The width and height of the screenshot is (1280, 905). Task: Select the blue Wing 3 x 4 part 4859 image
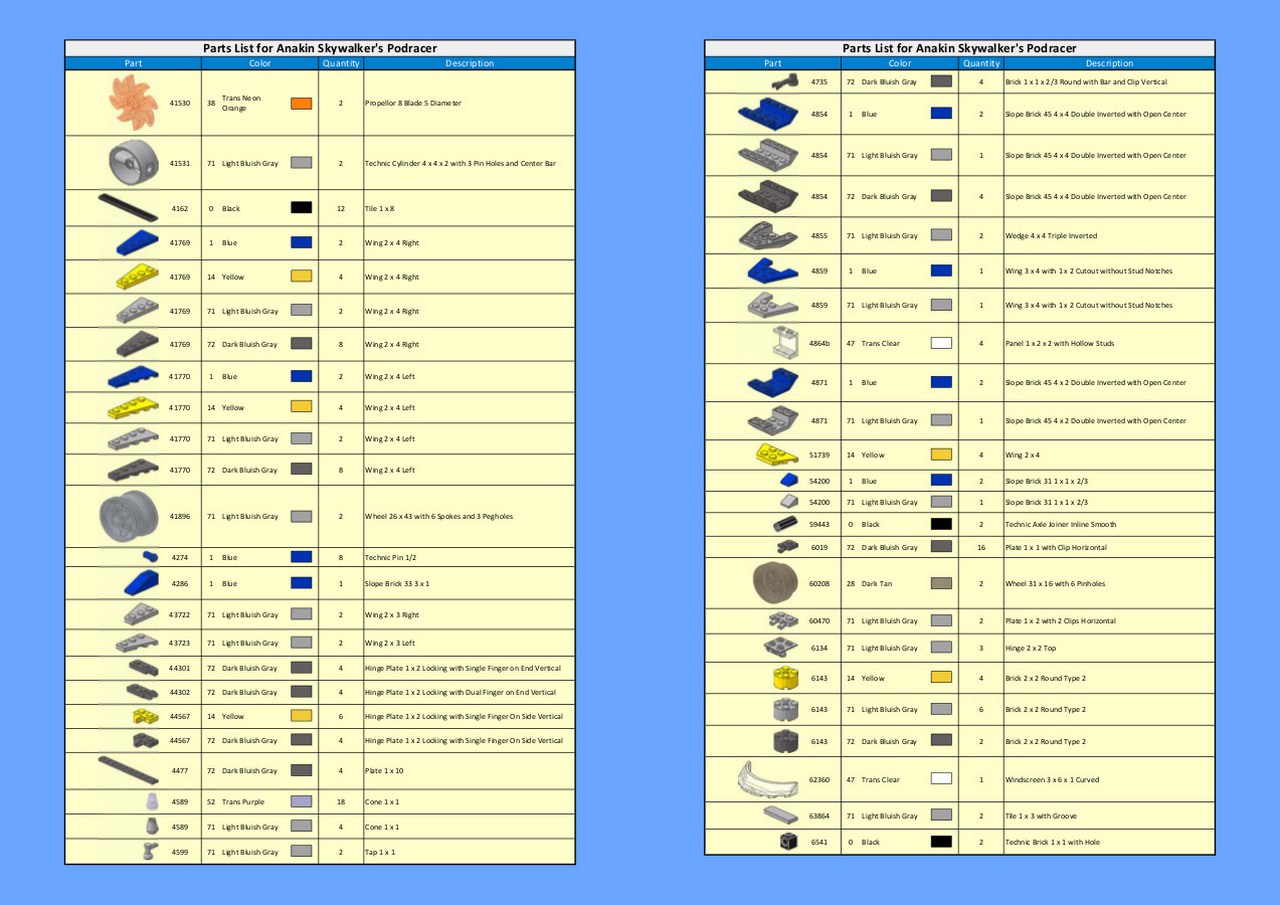tap(772, 270)
